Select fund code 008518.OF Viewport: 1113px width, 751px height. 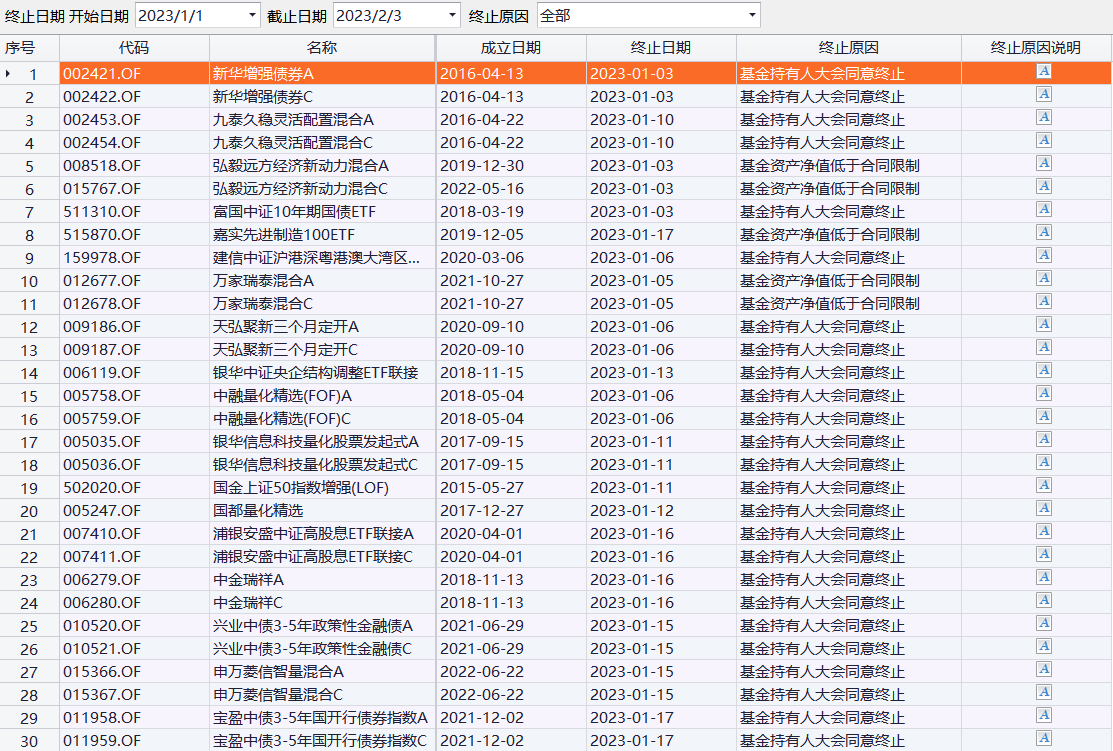[x=102, y=165]
